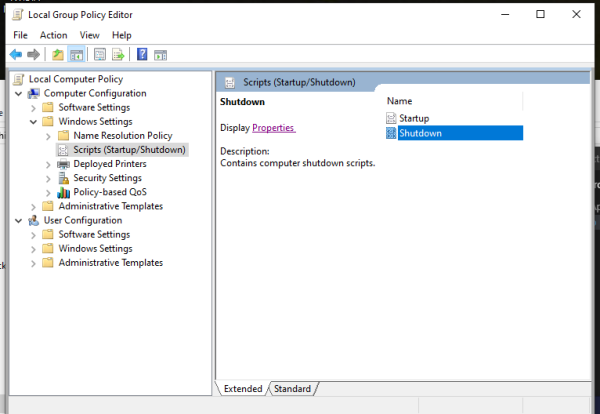Open the View menu
The width and height of the screenshot is (600, 414).
pyautogui.click(x=89, y=35)
